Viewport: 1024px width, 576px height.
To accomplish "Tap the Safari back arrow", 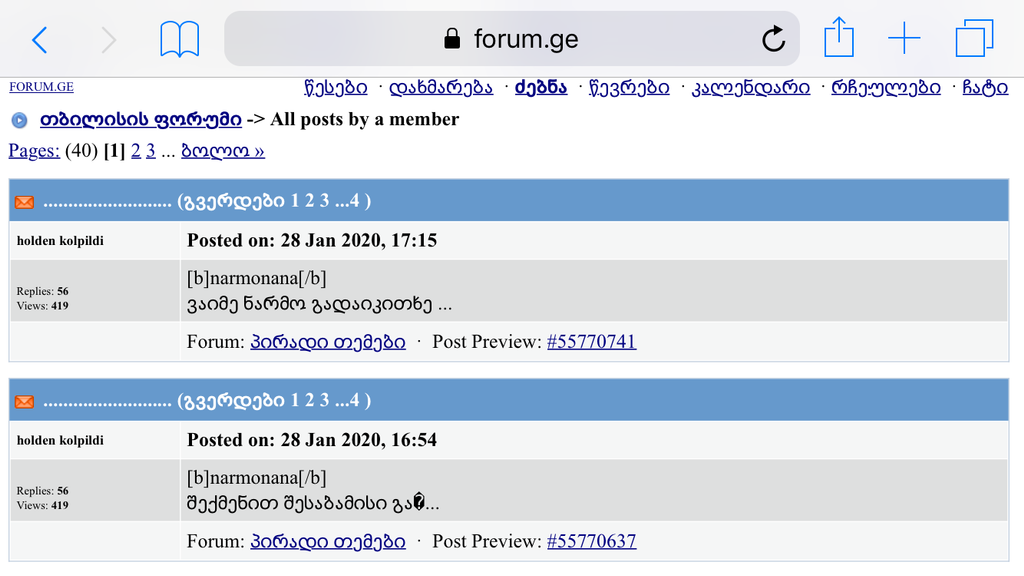I will pyautogui.click(x=40, y=40).
